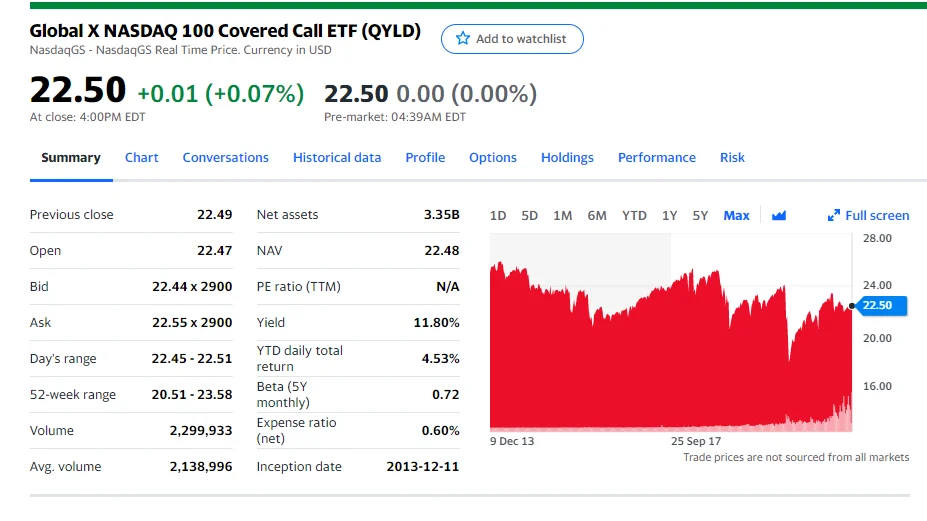Click the Beta (5Y monthly) label
Viewport: 927px width, 521px height.
click(283, 394)
